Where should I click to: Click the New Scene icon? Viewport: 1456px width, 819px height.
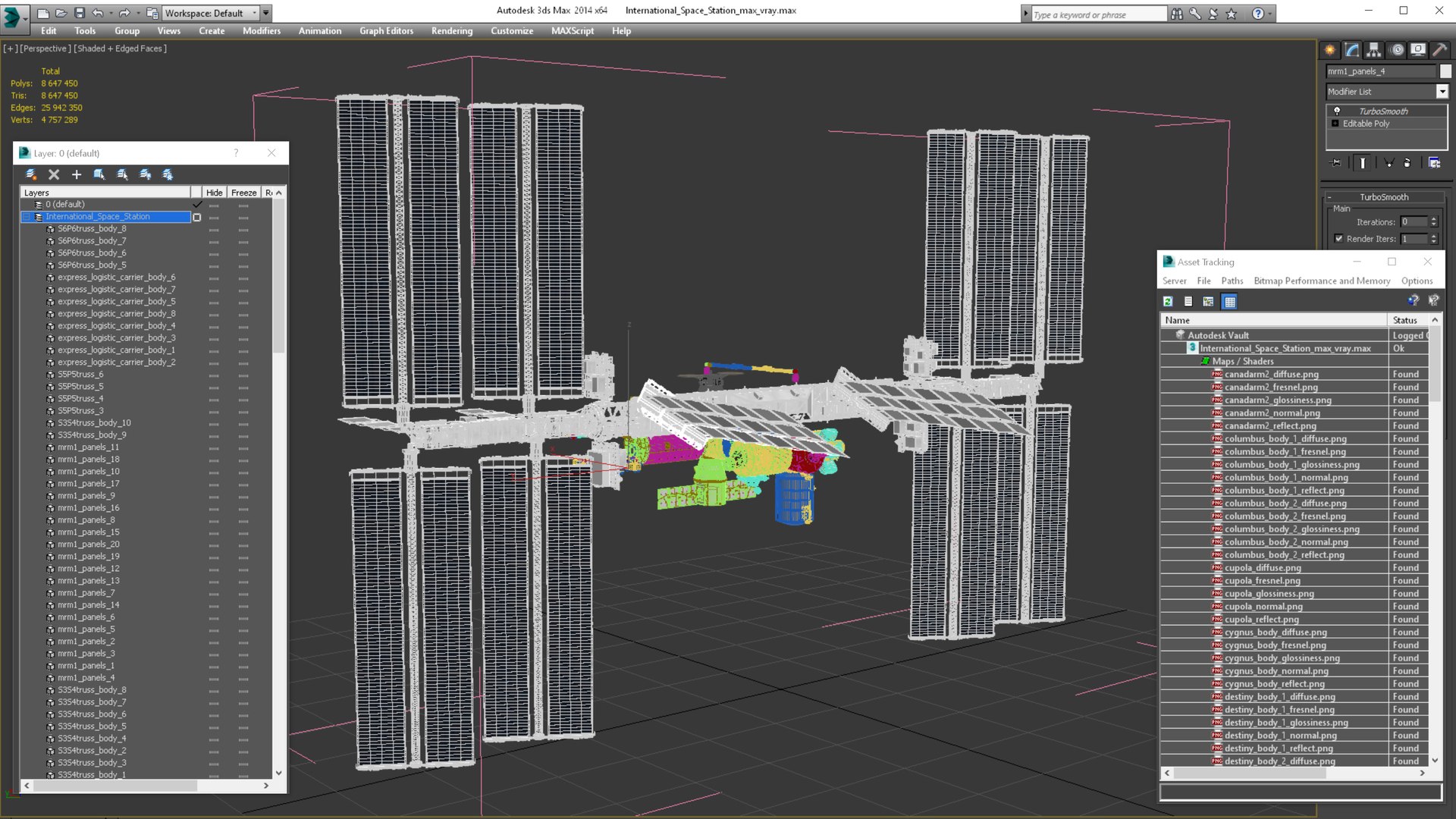(x=43, y=13)
